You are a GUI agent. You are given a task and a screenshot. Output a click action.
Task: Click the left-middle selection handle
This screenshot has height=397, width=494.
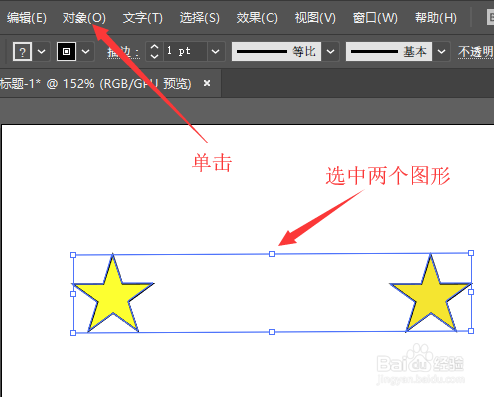[x=73, y=294]
